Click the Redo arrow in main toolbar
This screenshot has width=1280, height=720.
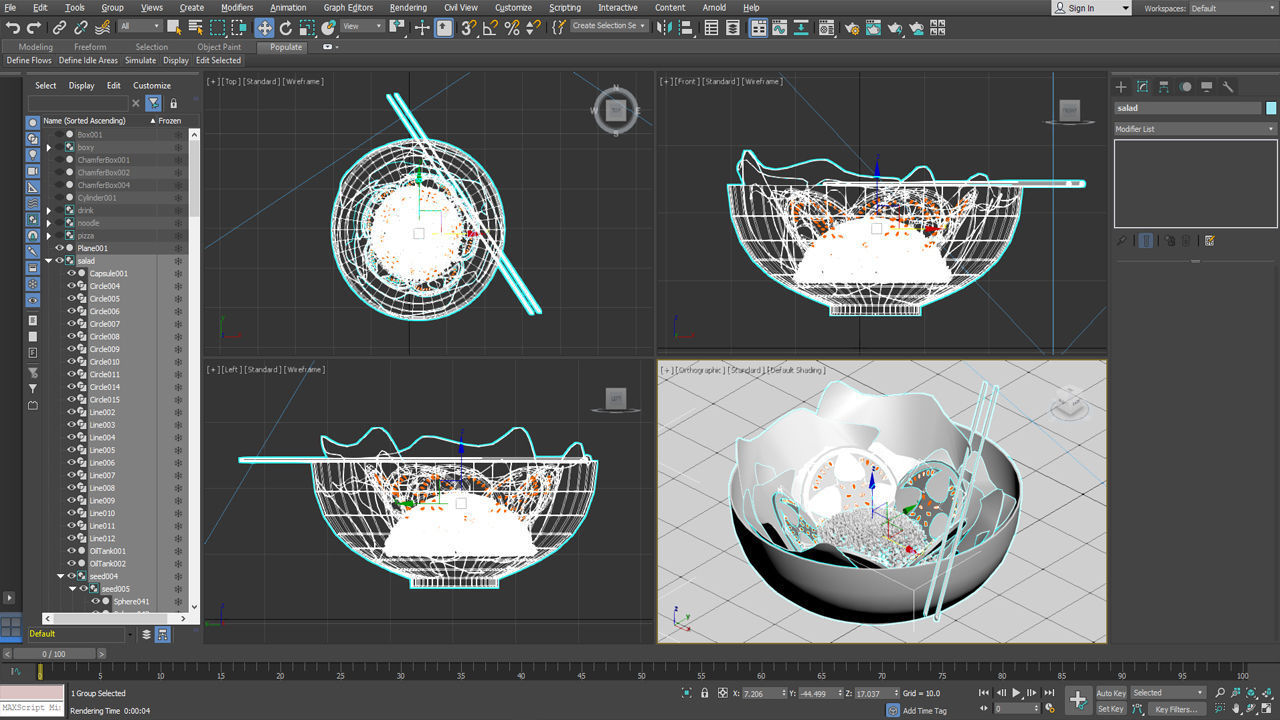34,28
